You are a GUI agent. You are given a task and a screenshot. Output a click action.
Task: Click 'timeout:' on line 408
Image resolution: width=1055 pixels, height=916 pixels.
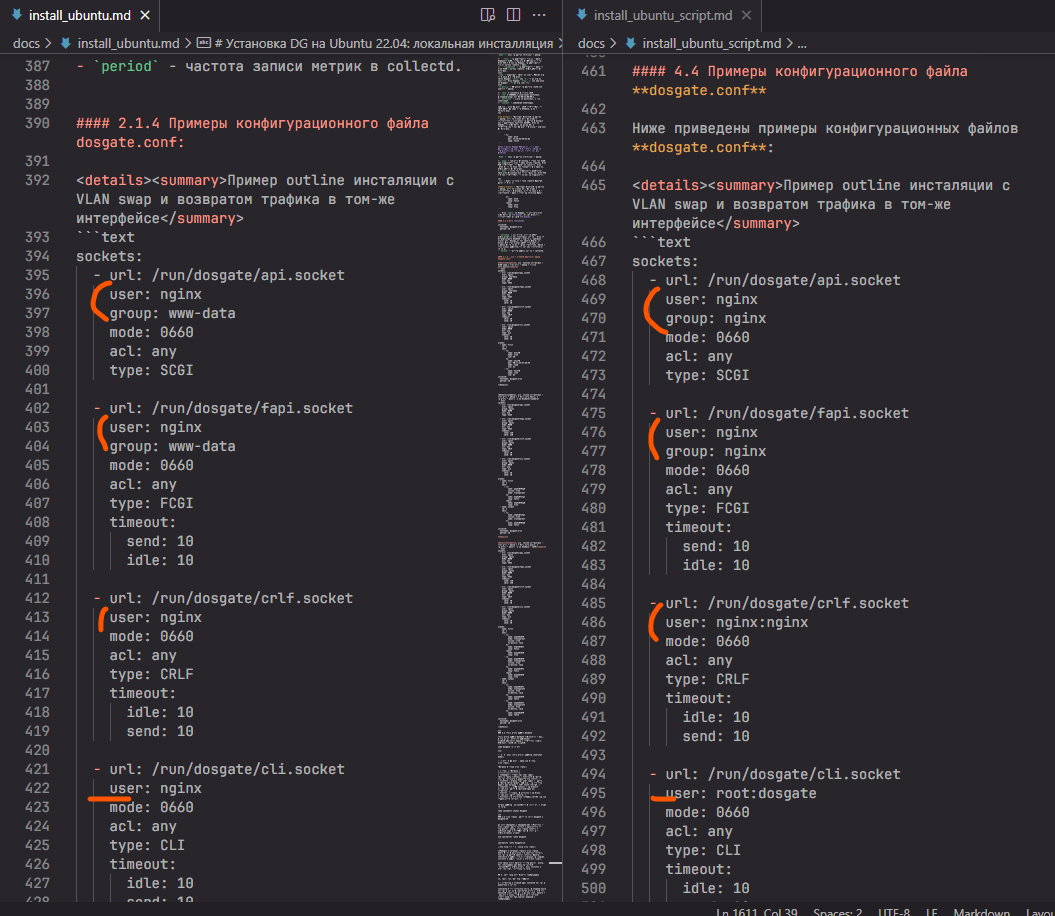(143, 522)
